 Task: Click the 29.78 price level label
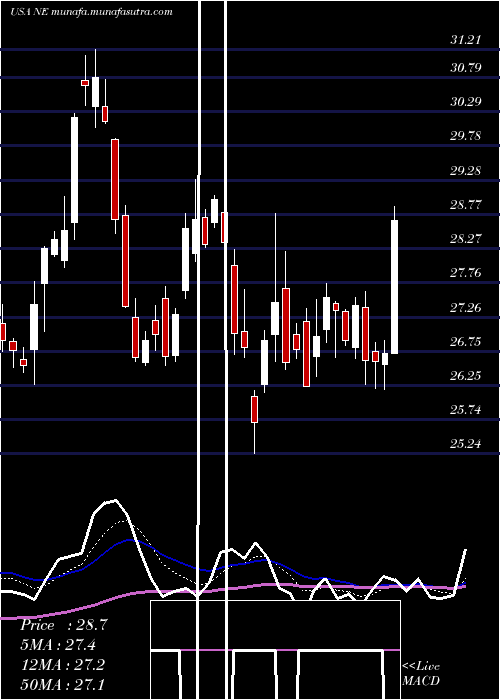coord(465,136)
